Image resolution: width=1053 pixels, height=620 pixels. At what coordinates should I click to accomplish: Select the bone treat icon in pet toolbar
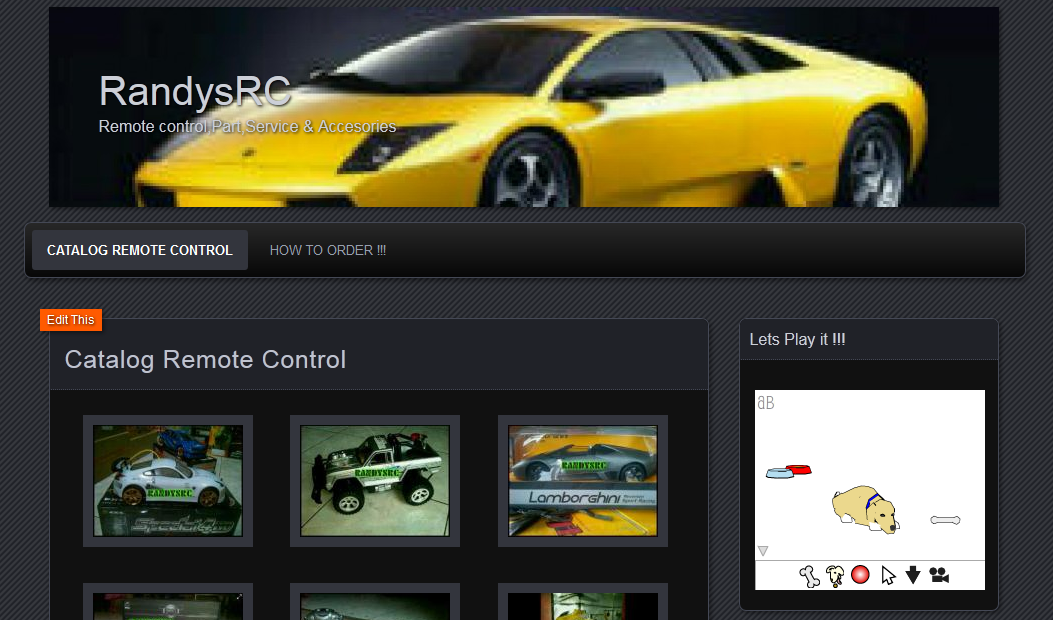point(809,576)
